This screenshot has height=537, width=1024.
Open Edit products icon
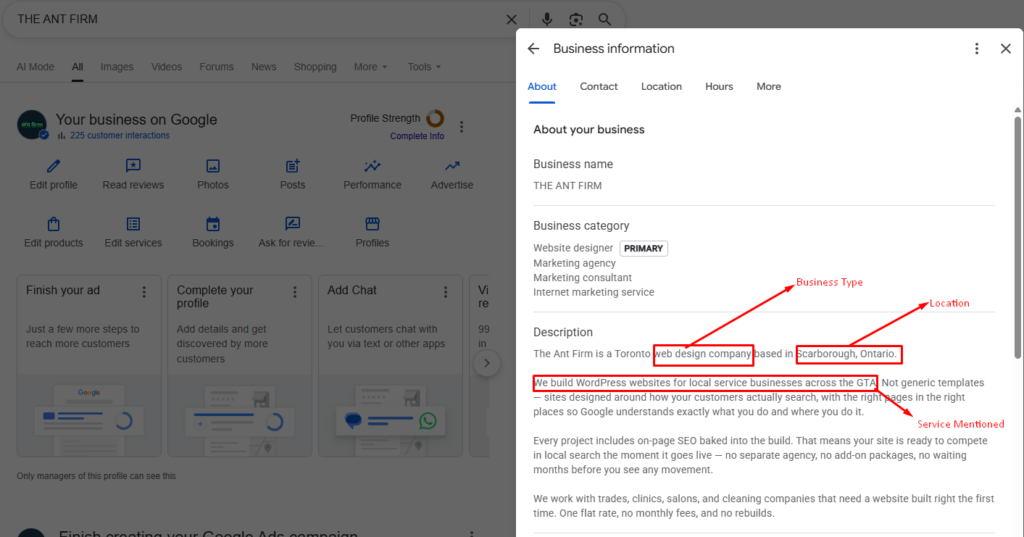click(x=54, y=224)
